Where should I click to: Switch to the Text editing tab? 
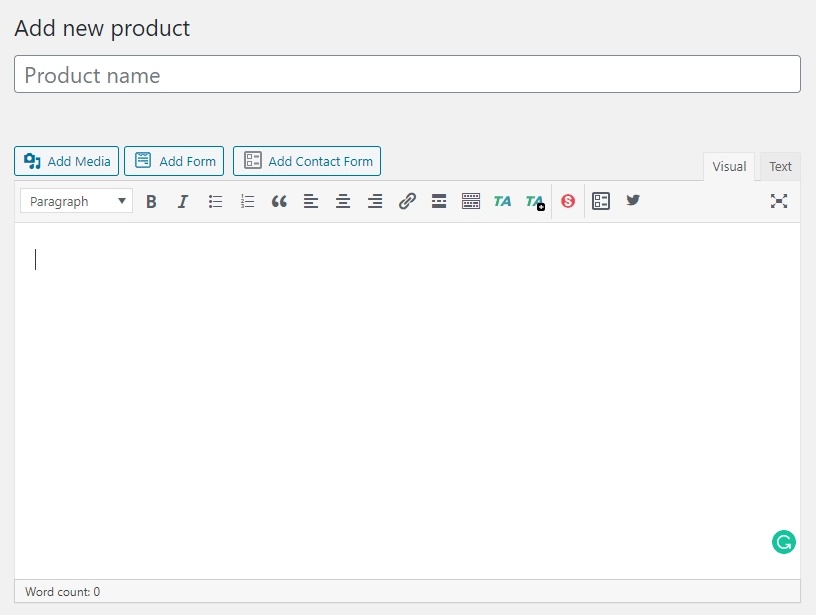tap(780, 166)
